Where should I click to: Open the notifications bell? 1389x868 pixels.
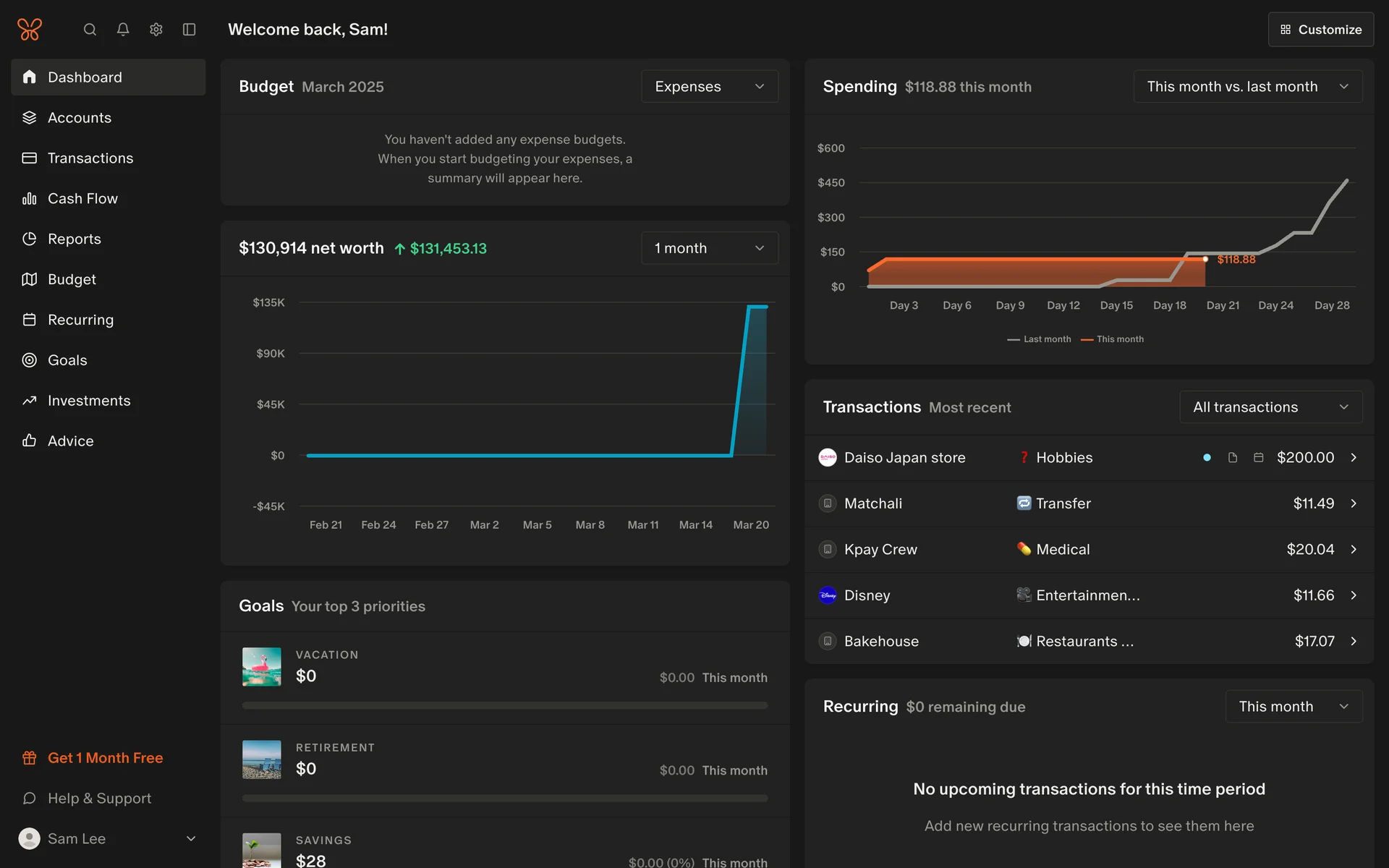point(123,30)
